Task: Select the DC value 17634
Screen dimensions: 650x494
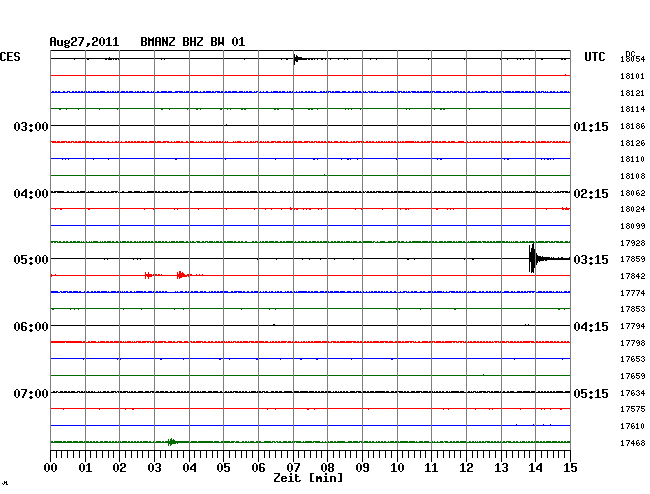Action: click(633, 393)
